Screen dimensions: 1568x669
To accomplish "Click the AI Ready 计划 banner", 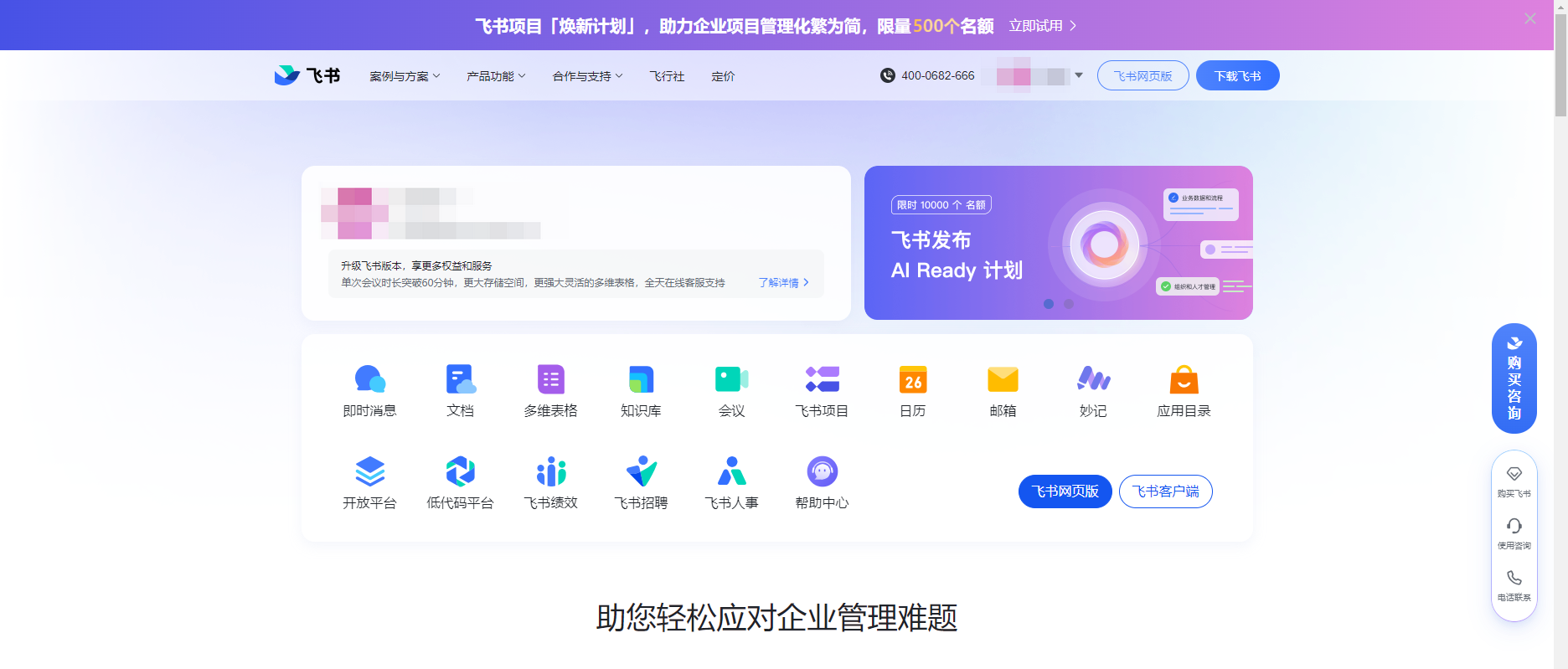I will pos(1058,243).
